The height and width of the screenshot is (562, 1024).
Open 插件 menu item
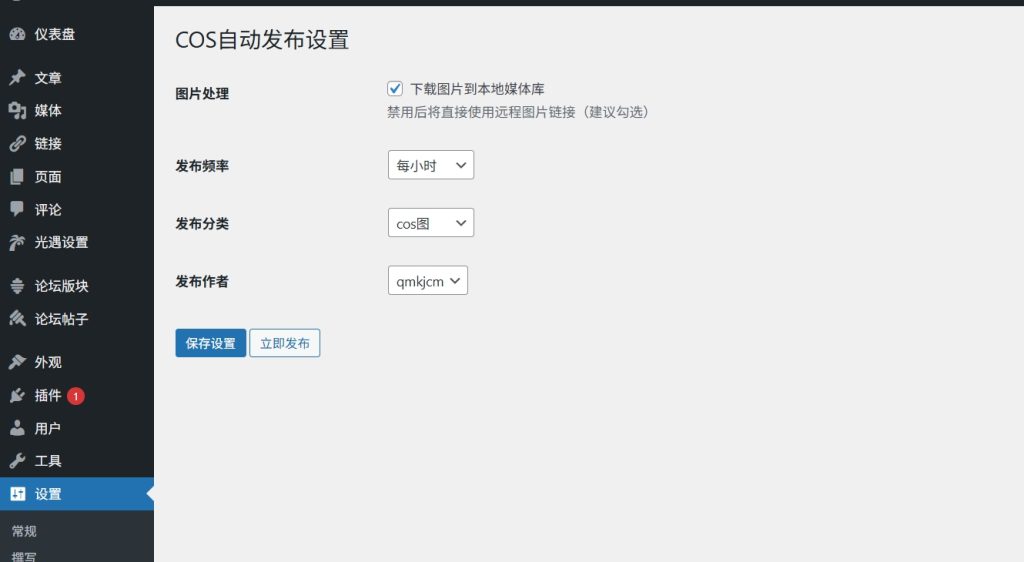click(76, 395)
